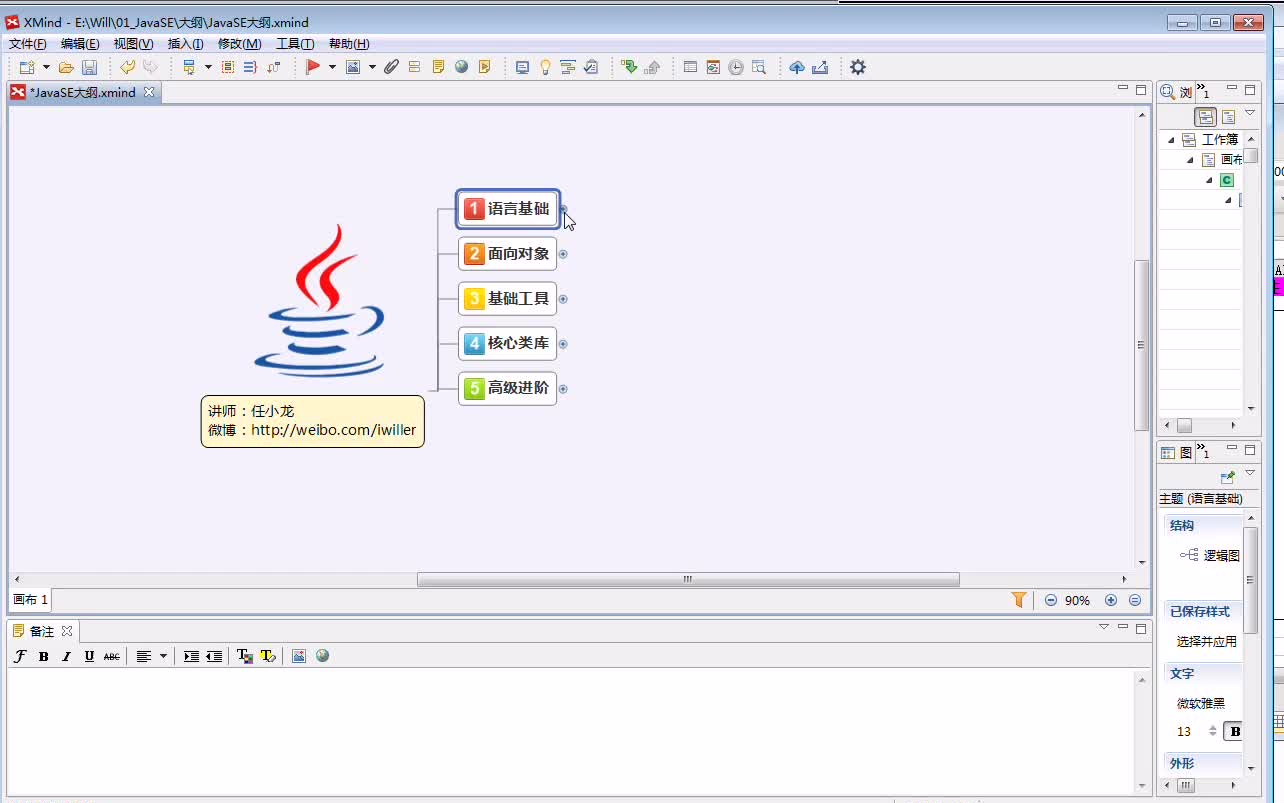Click the insert image toolbar icon
1284x803 pixels.
click(x=353, y=67)
